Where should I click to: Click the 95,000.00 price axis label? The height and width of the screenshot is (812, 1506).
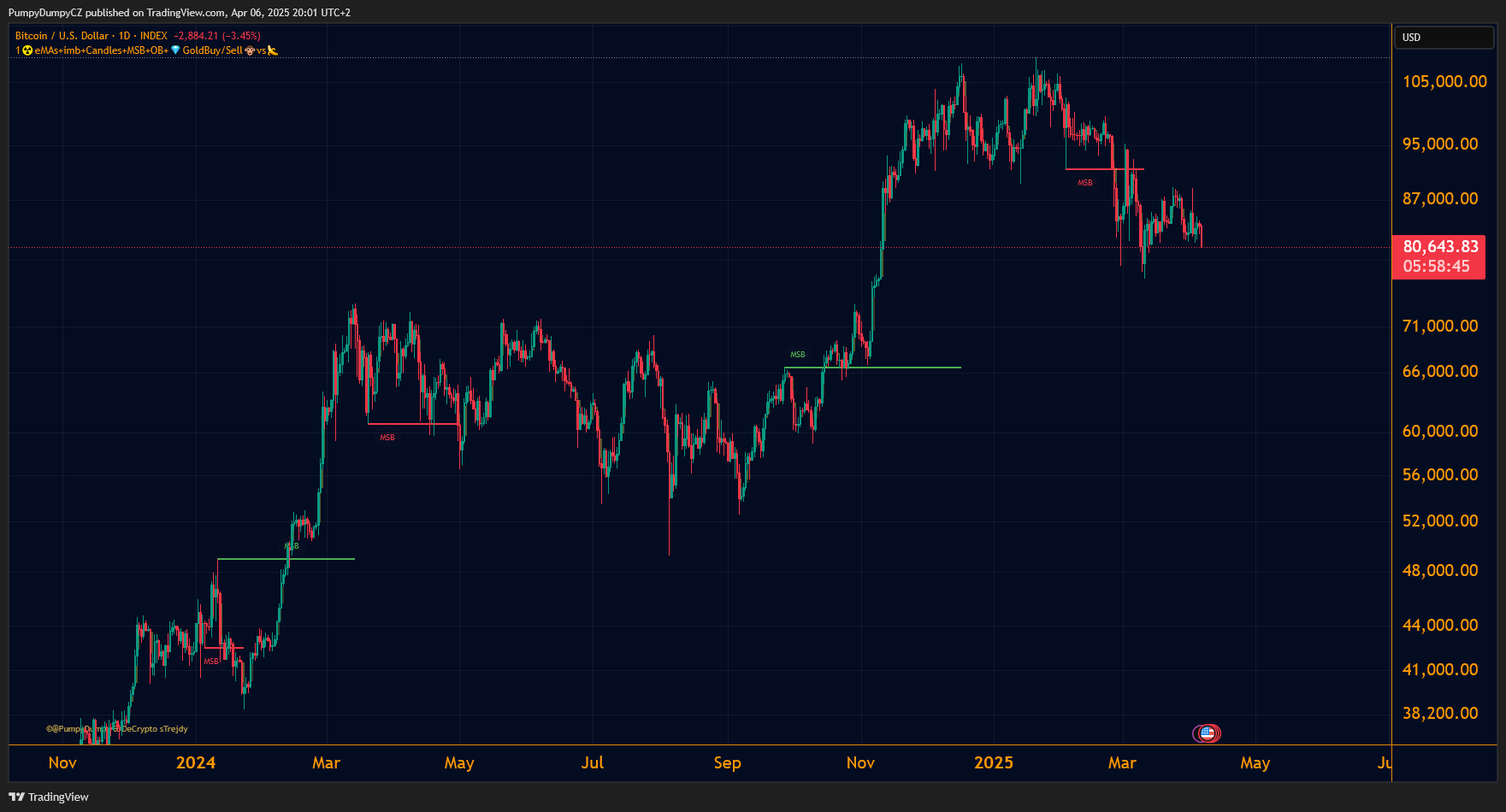pos(1440,144)
